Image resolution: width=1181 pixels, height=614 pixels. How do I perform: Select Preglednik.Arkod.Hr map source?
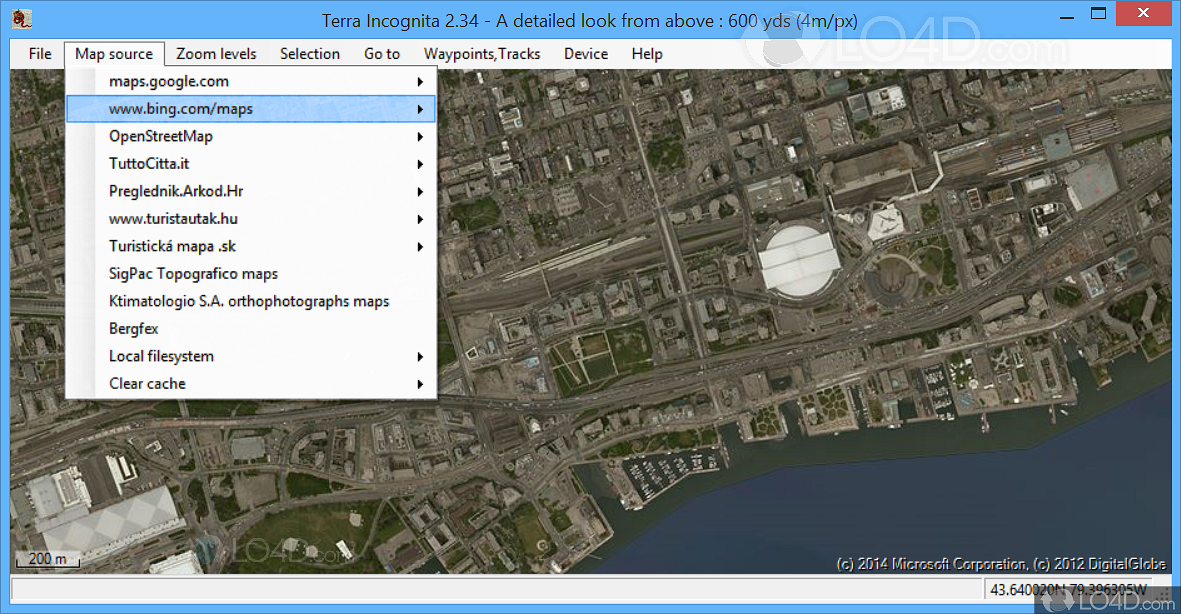(x=176, y=191)
